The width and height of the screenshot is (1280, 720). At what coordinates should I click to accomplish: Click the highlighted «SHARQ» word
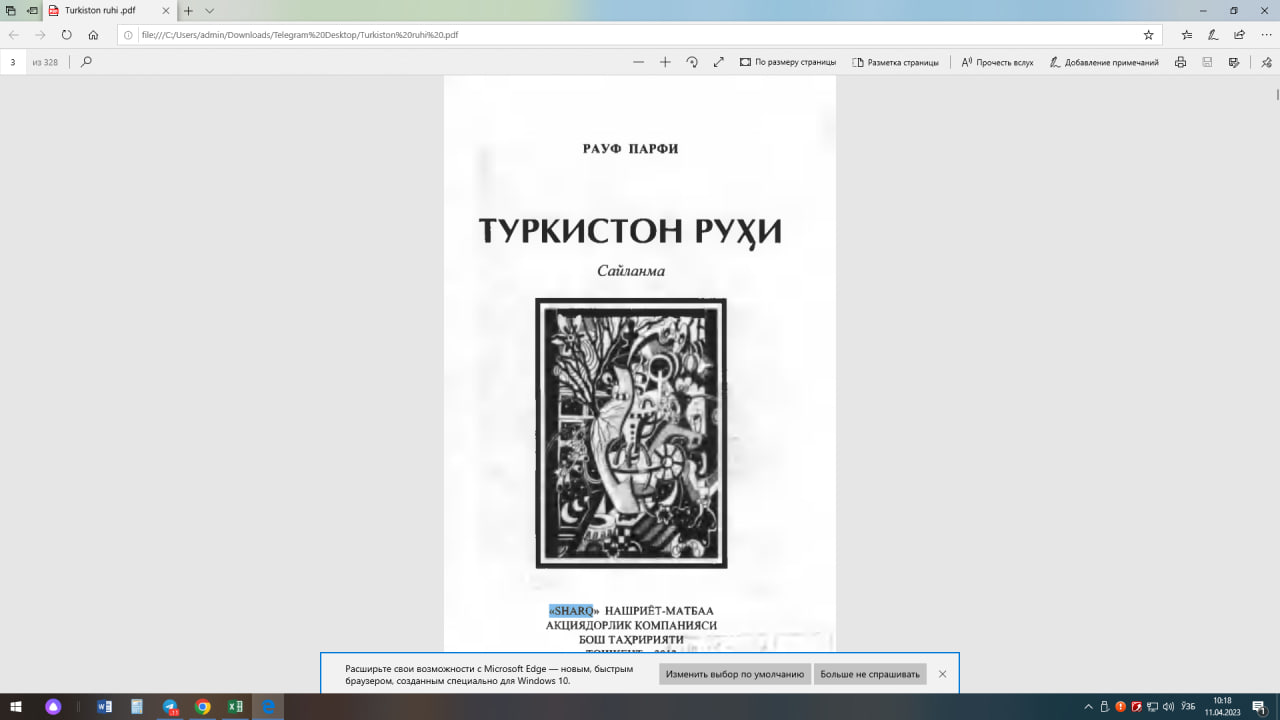[572, 610]
